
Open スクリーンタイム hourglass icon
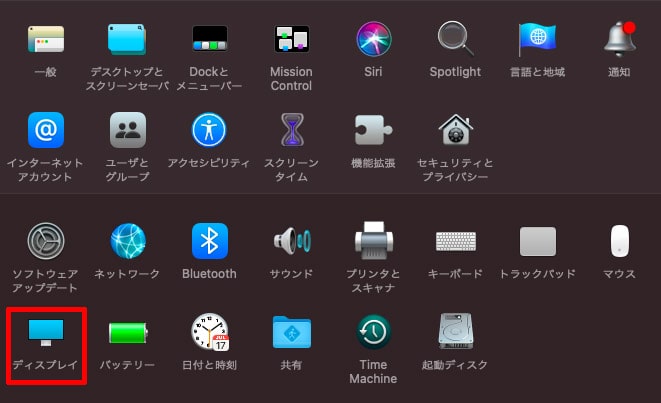point(291,130)
